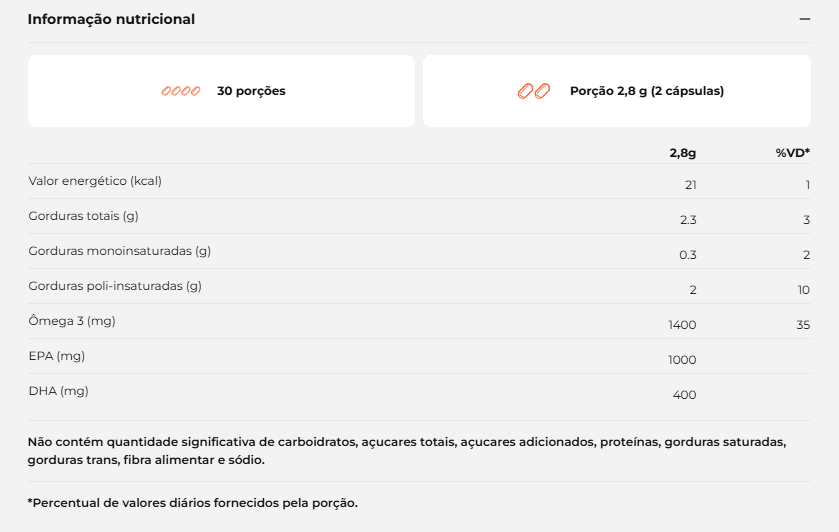Select the DHA (mg) row label

pyautogui.click(x=58, y=391)
